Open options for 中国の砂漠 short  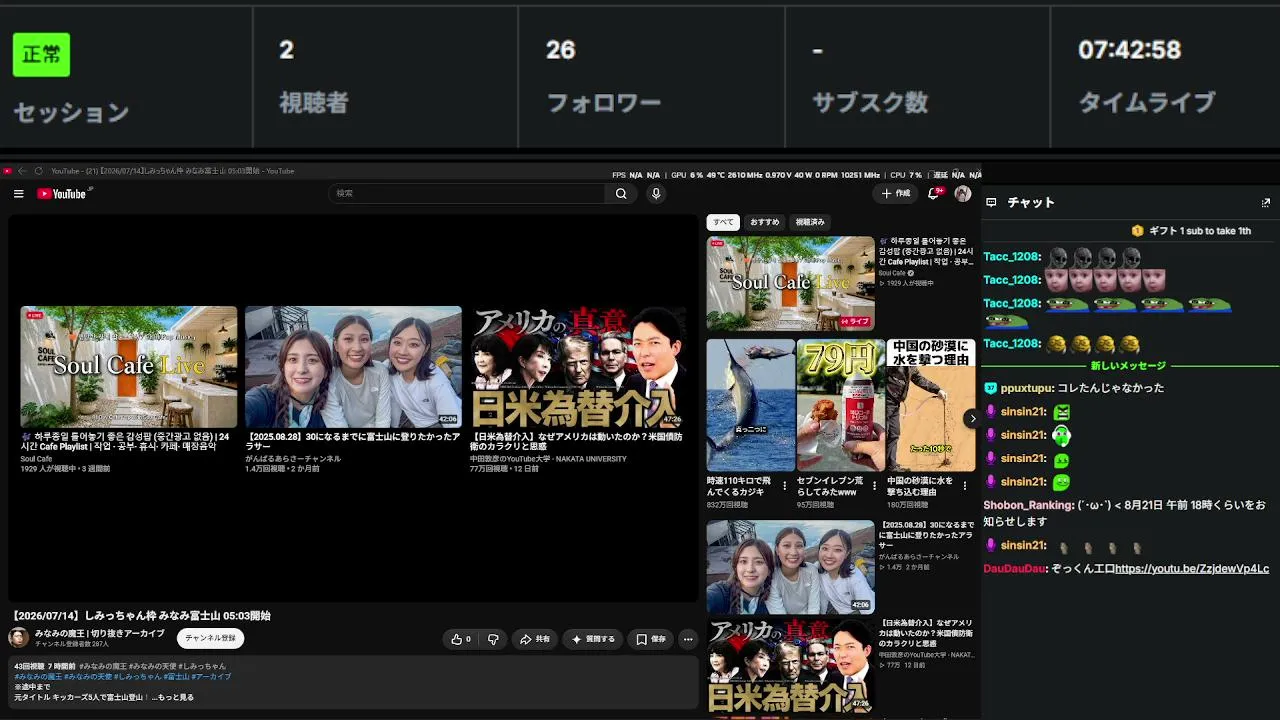(x=965, y=486)
